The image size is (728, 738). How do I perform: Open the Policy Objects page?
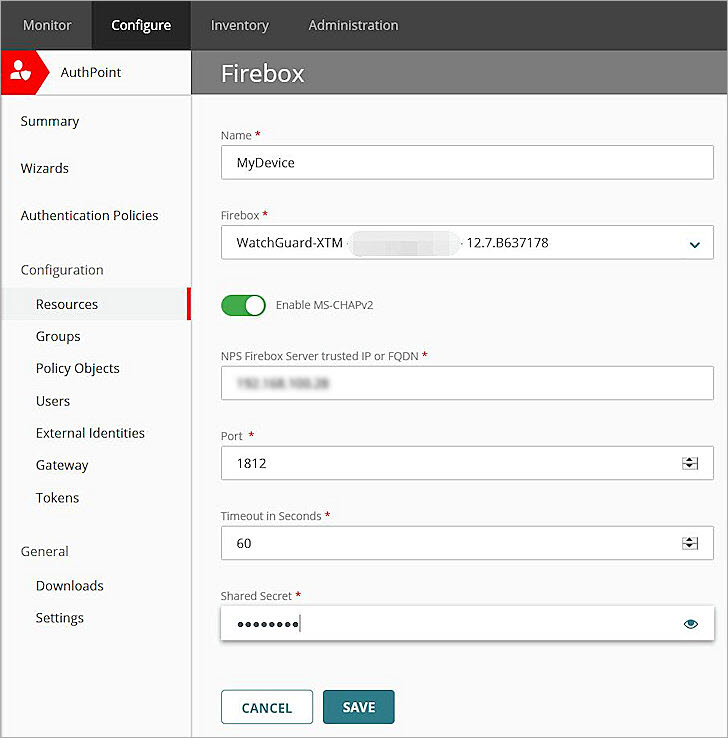(77, 368)
